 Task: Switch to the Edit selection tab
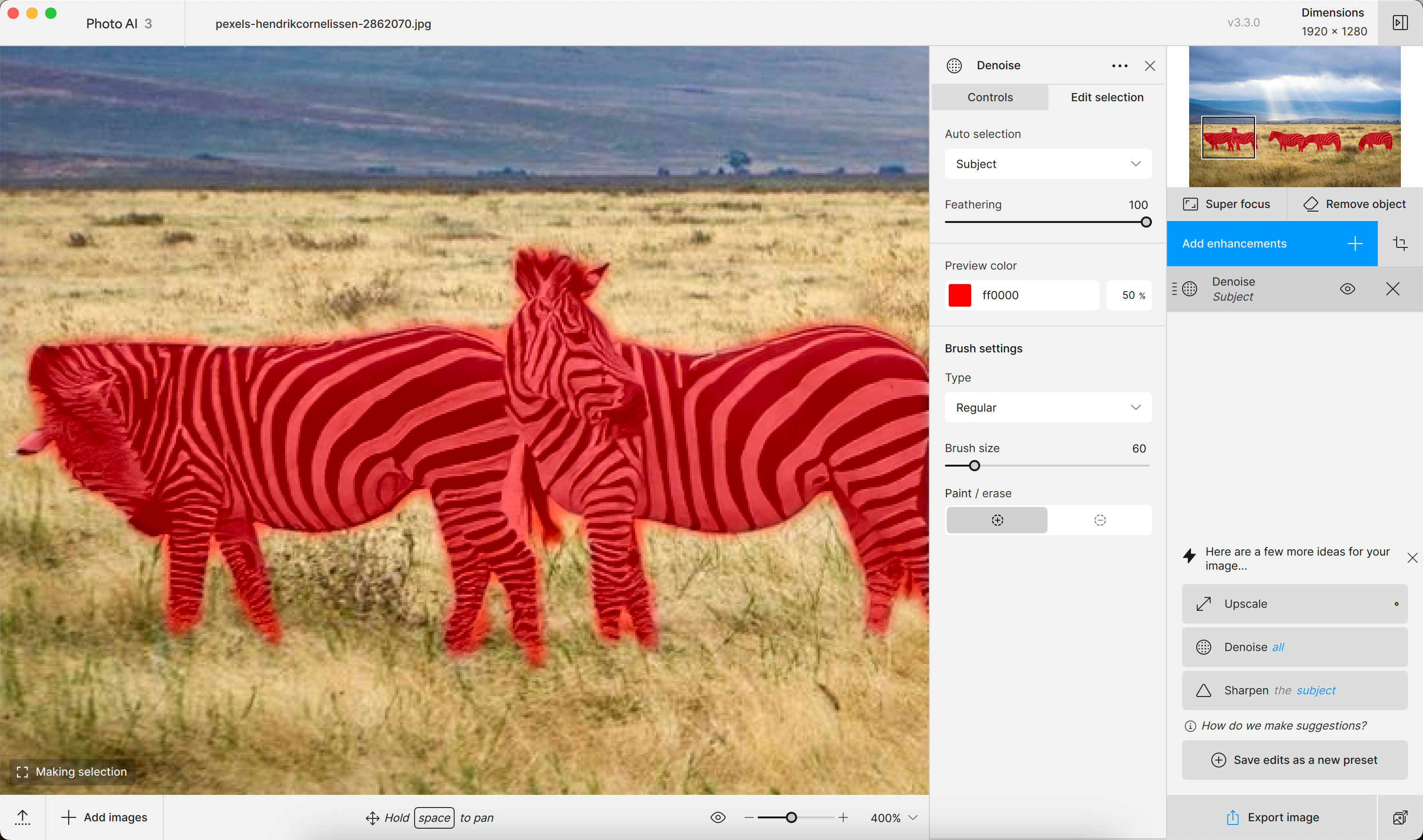[1106, 97]
